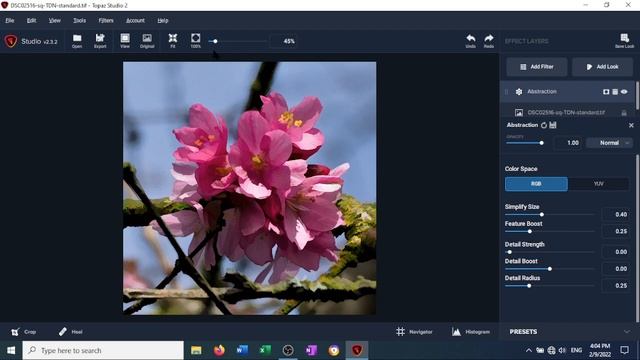Save the Abstraction filter preset icon
The height and width of the screenshot is (360, 640).
tap(553, 125)
